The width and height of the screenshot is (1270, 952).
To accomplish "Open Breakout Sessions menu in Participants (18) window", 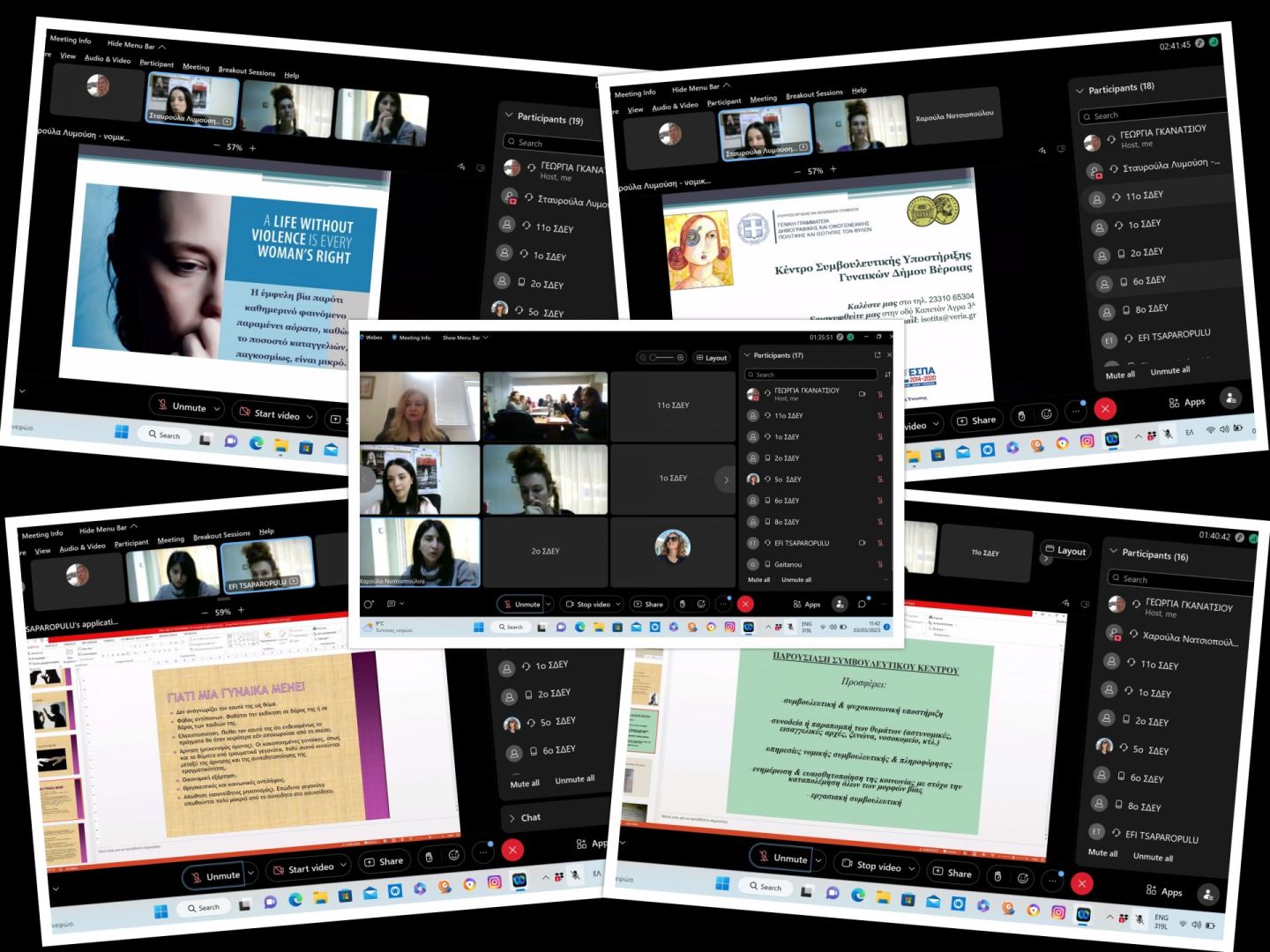I will [813, 94].
